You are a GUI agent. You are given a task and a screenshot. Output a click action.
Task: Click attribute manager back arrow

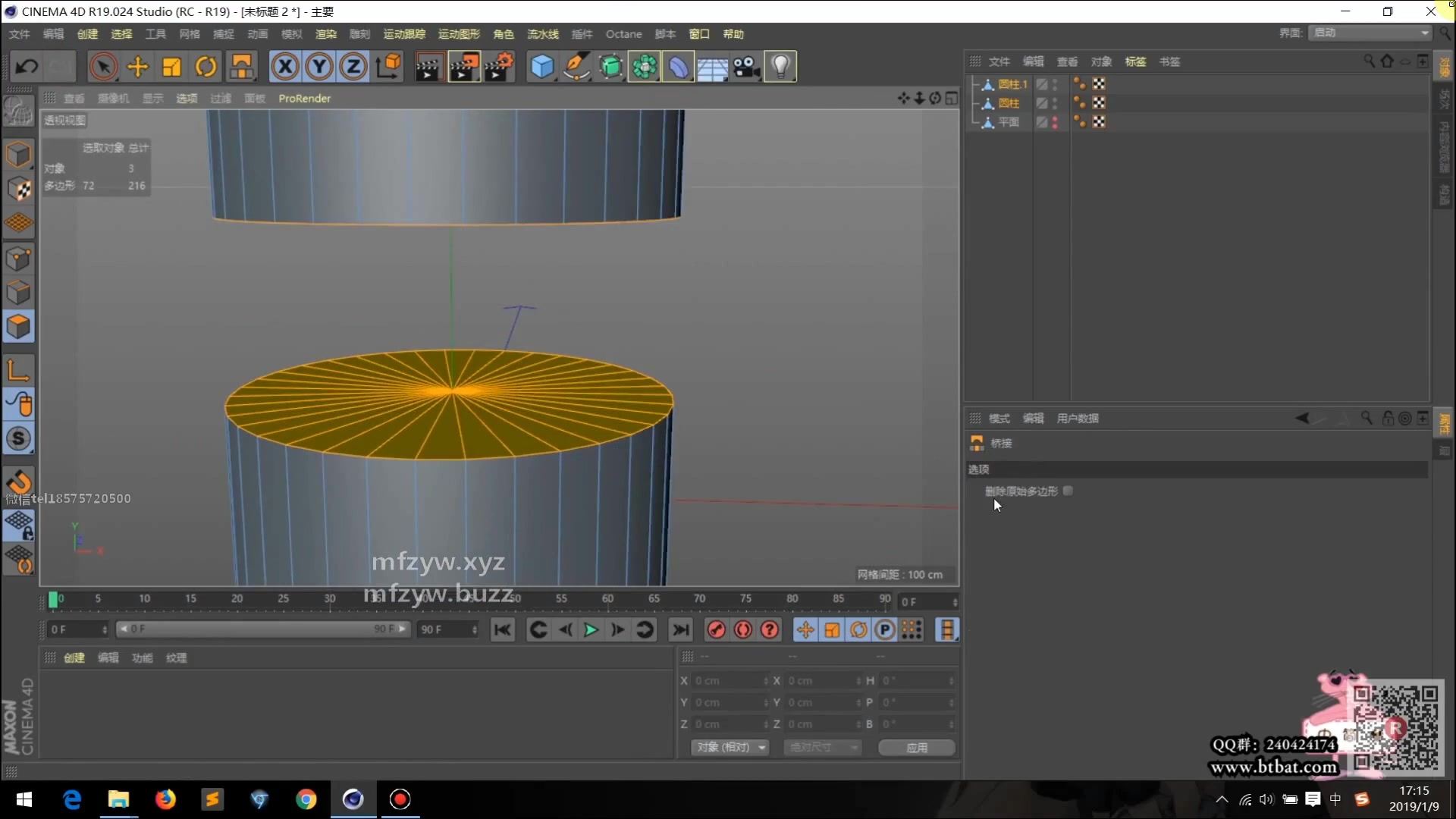1303,418
